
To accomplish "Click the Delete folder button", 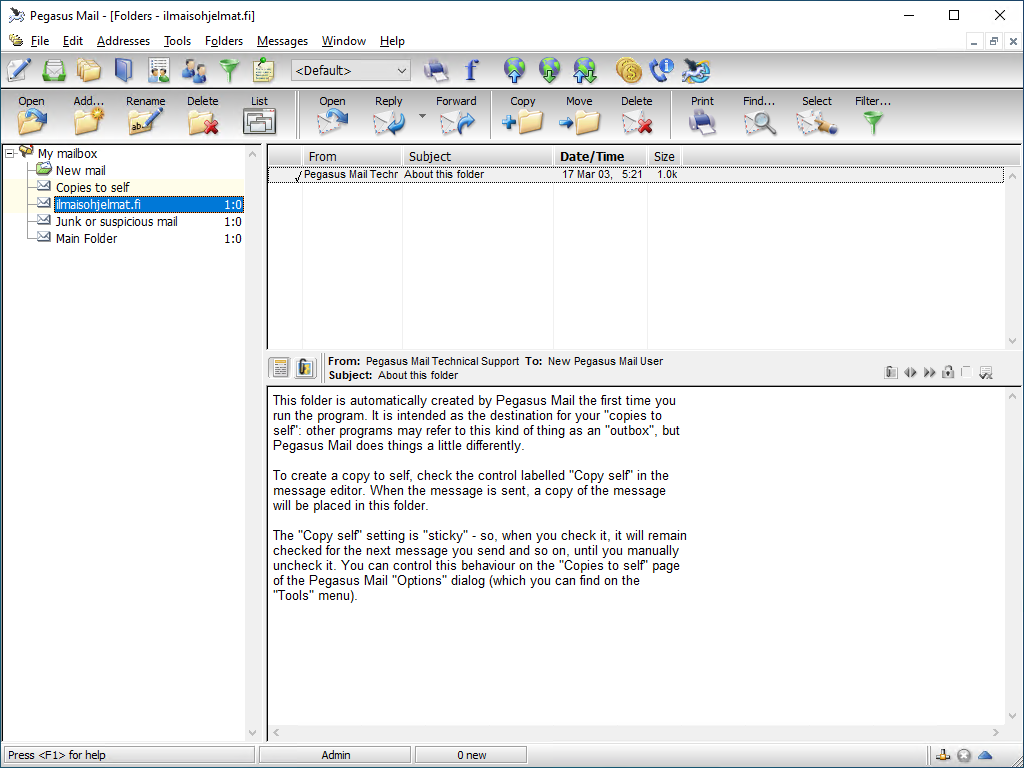I will tap(202, 115).
